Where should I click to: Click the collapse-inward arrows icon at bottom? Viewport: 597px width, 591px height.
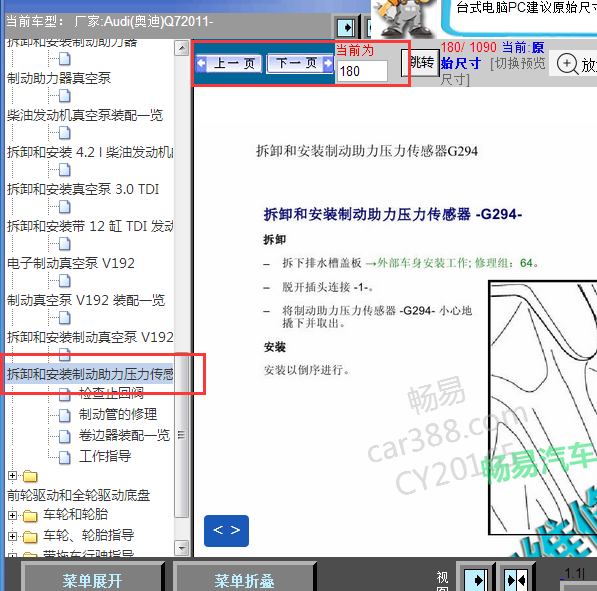click(516, 579)
